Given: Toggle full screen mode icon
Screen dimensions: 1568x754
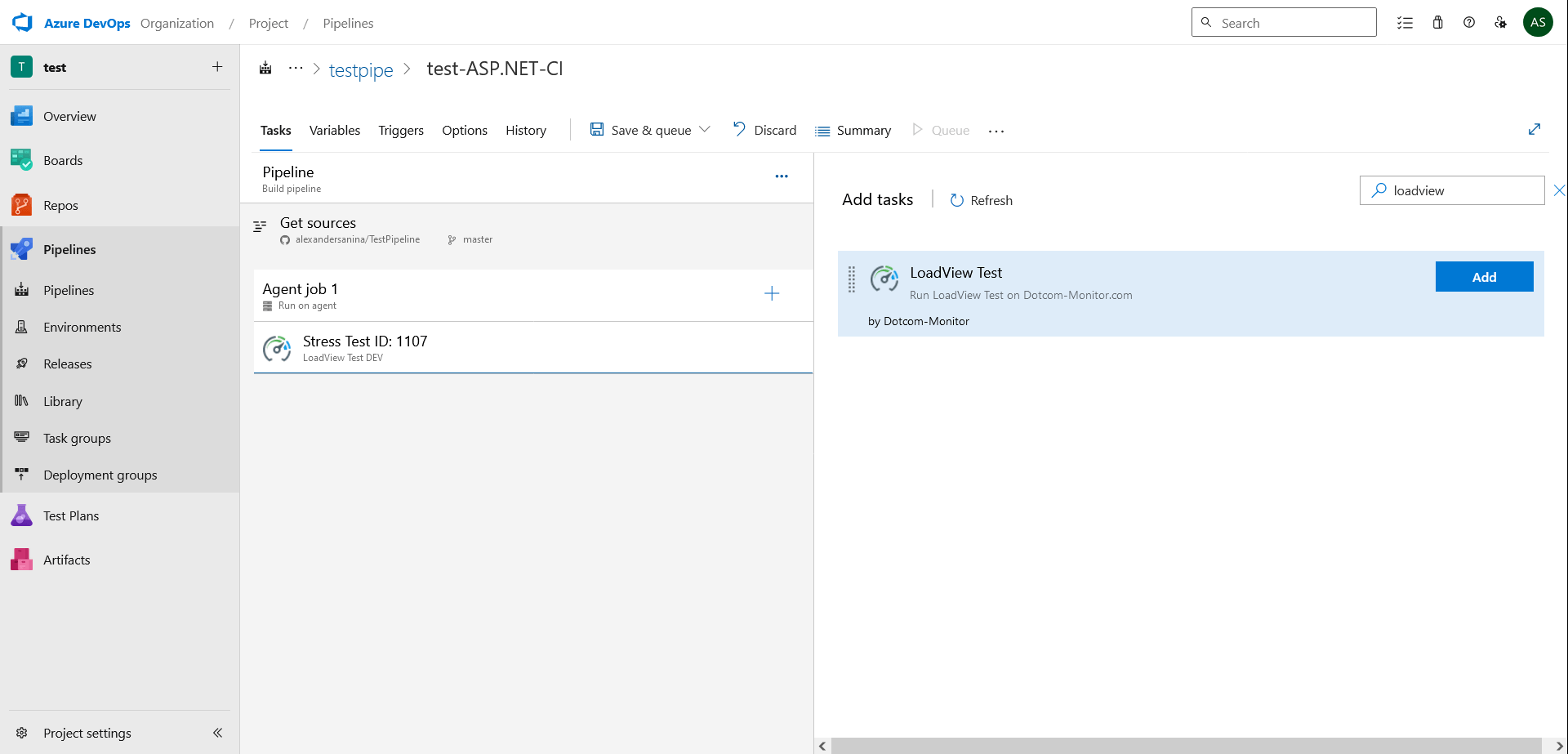Looking at the screenshot, I should click(1535, 129).
